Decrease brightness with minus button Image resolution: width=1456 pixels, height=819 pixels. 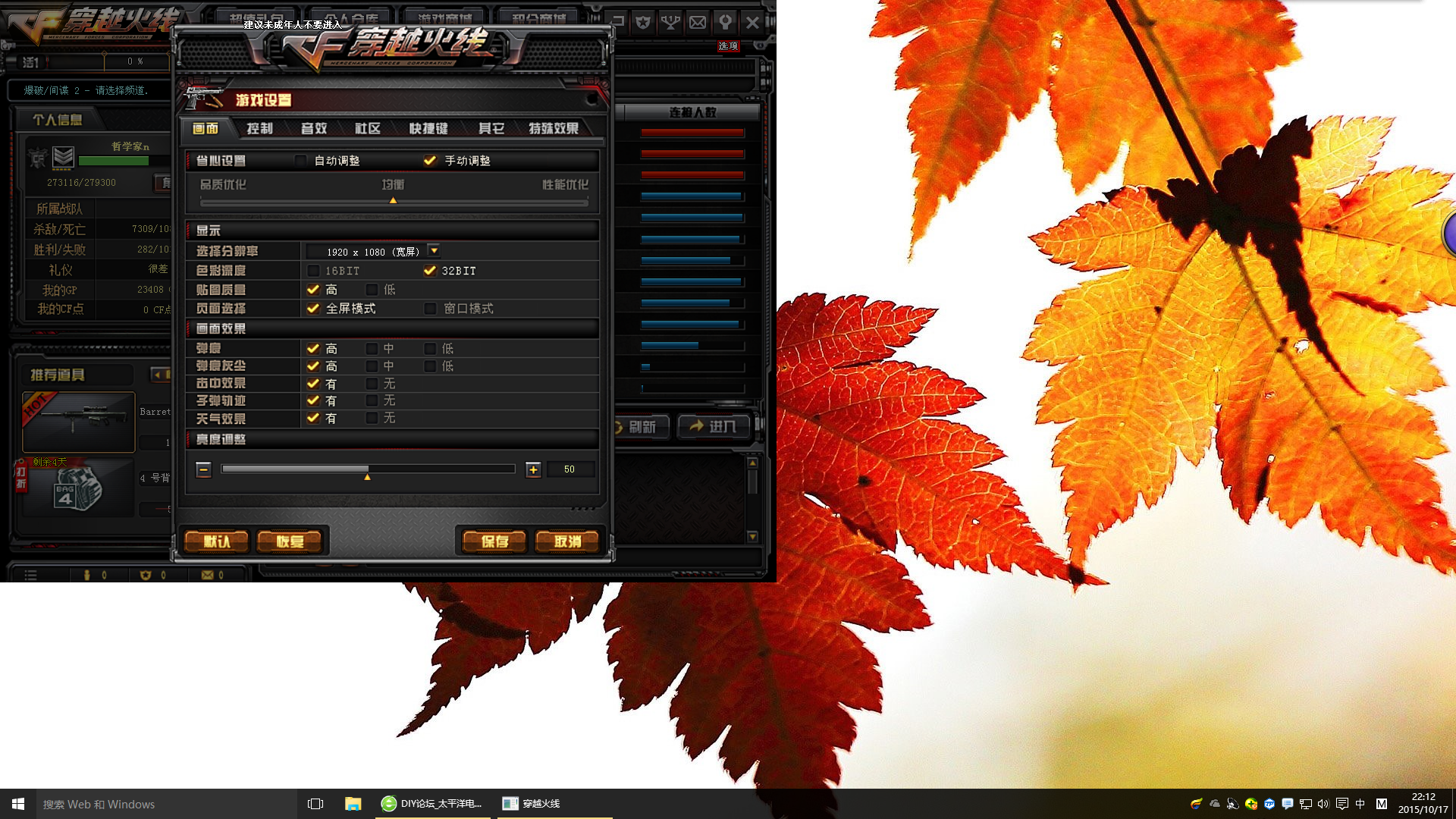(x=203, y=469)
